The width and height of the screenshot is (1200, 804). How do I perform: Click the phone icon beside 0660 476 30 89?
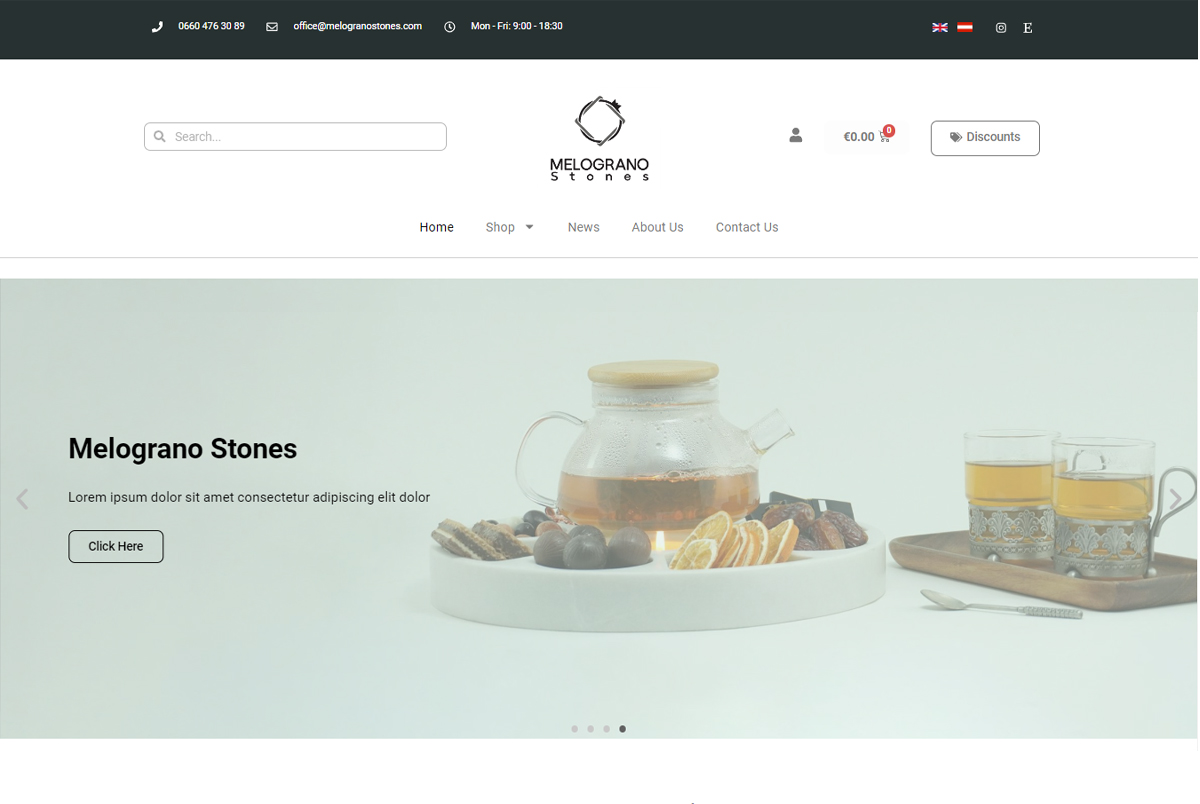coord(157,27)
